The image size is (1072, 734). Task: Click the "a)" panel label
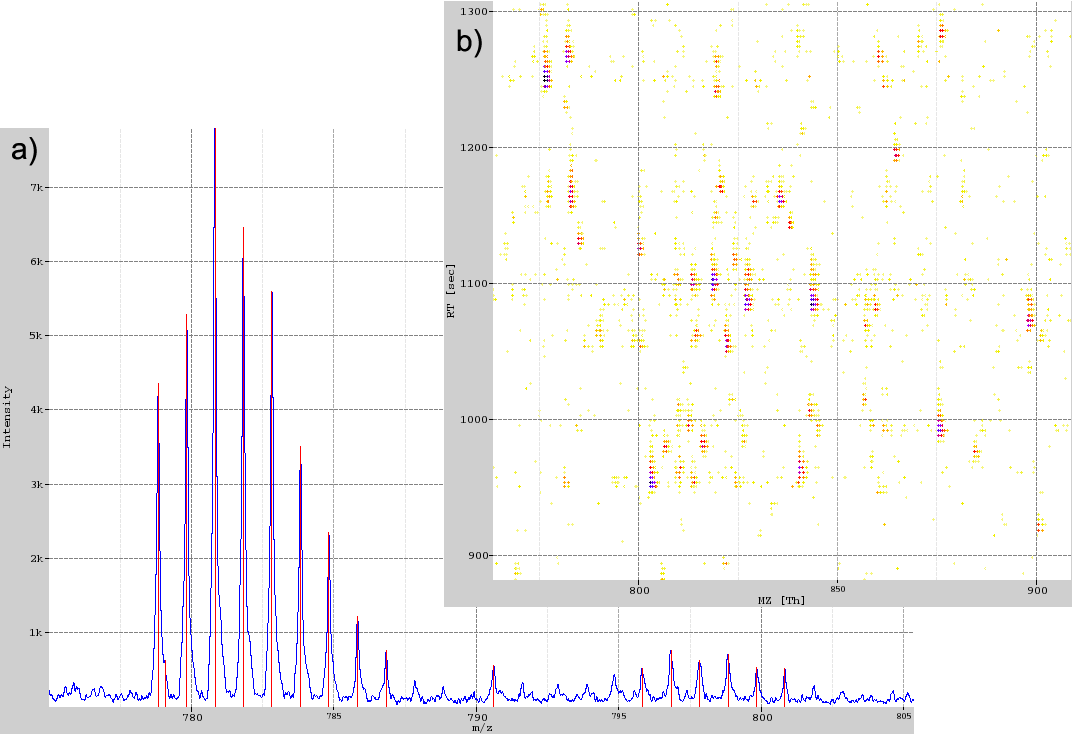(x=24, y=150)
